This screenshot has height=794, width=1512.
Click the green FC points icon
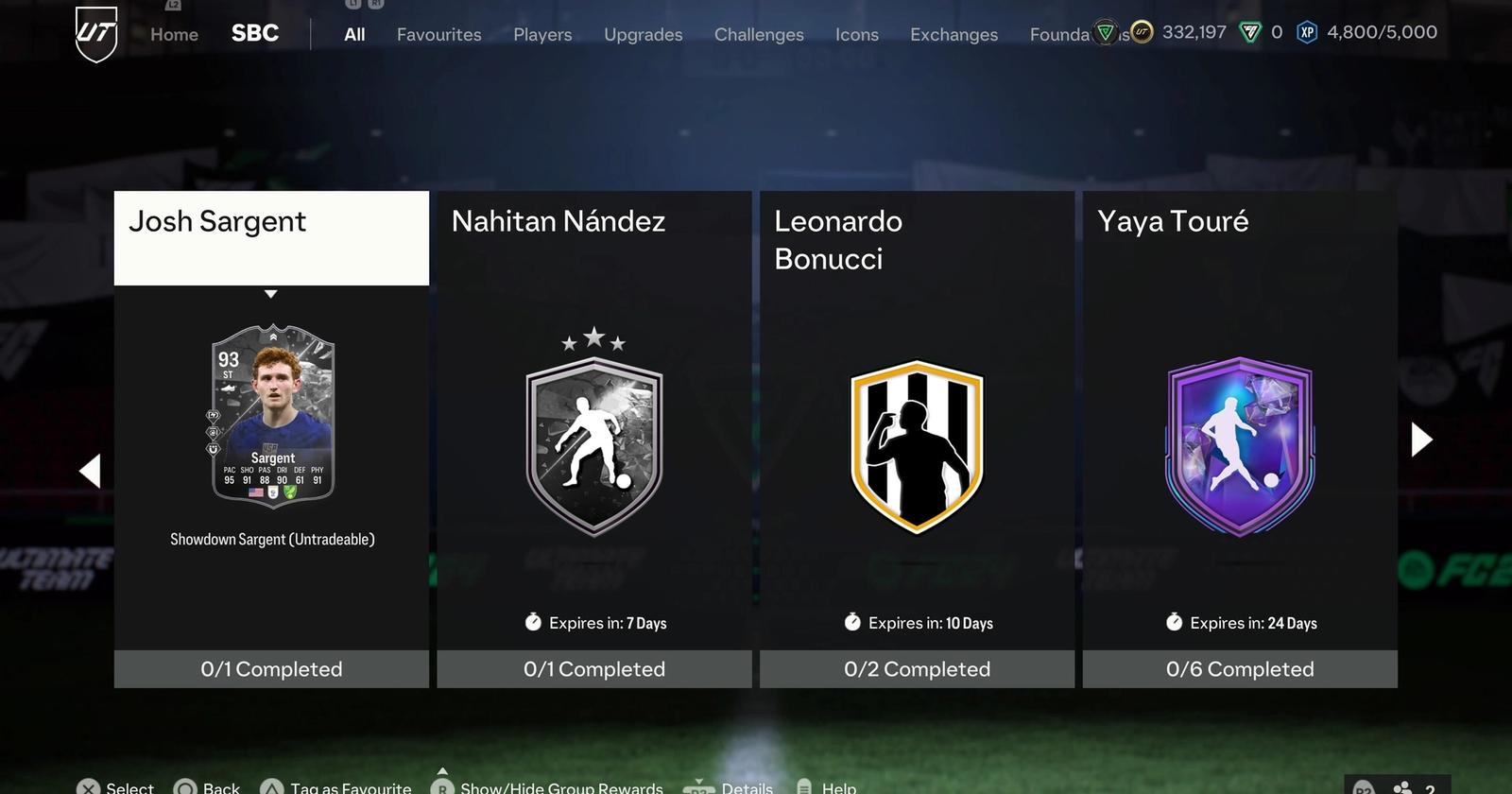[1250, 33]
